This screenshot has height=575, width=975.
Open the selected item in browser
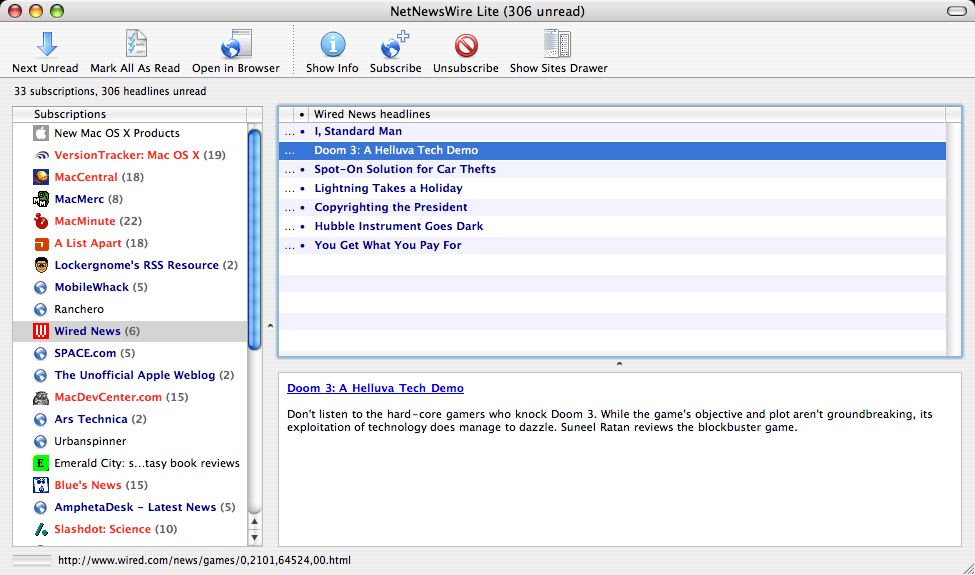pyautogui.click(x=236, y=44)
